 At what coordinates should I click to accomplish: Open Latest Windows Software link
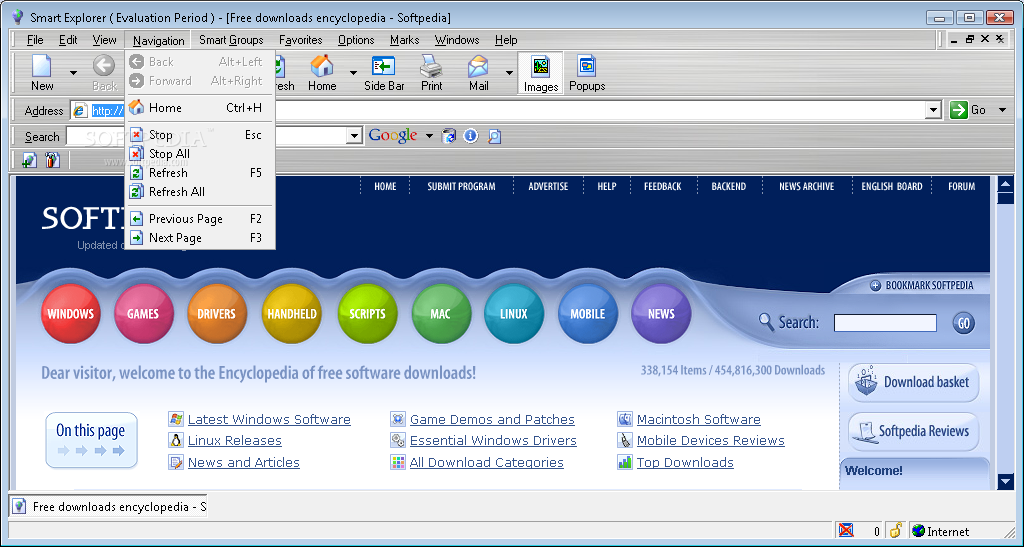(x=269, y=420)
